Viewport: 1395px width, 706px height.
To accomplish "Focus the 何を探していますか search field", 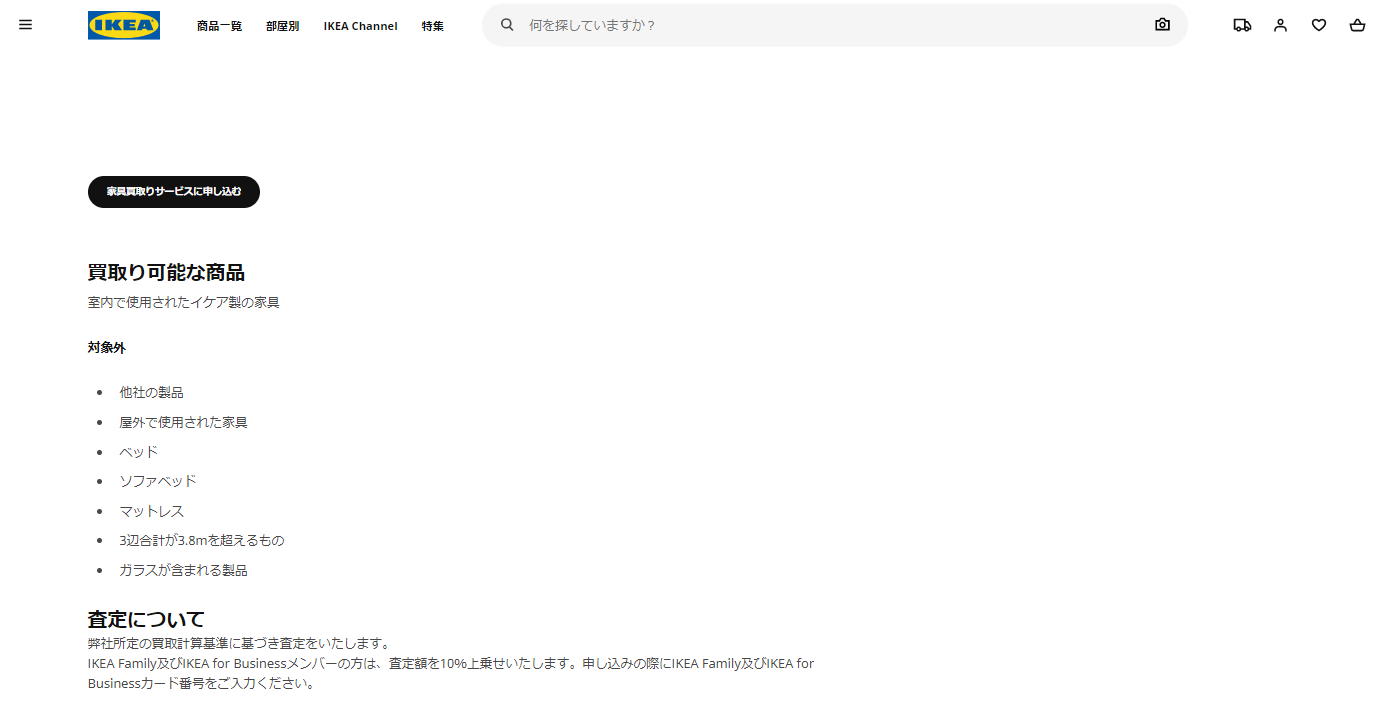I will [835, 25].
